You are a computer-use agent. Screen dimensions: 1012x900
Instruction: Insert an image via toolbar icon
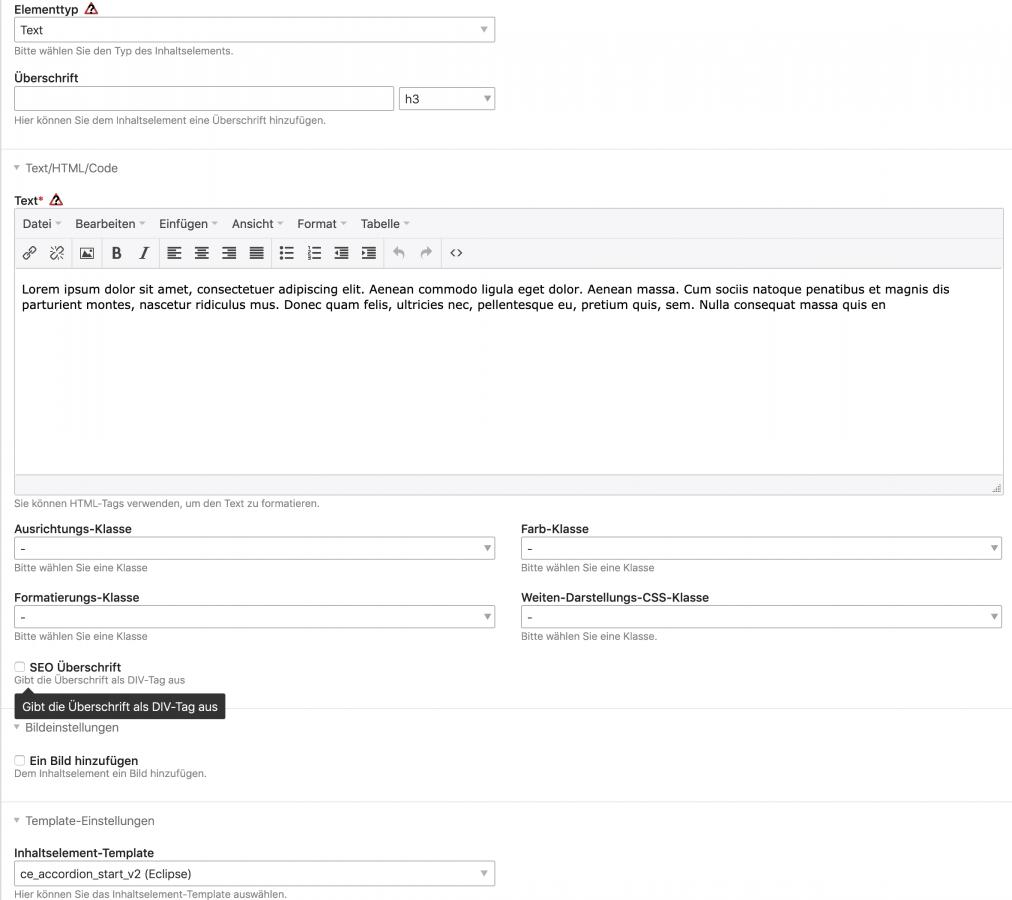click(x=87, y=253)
